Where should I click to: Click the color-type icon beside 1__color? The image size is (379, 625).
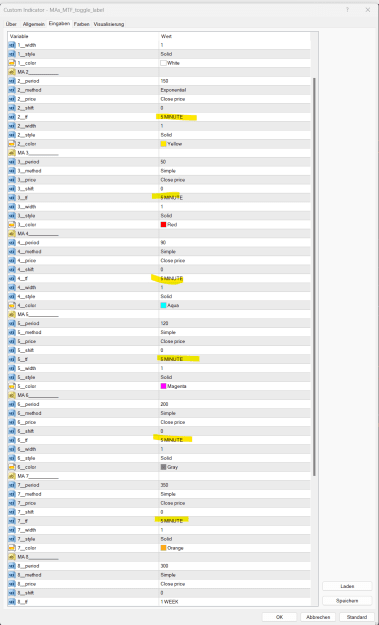pos(12,63)
